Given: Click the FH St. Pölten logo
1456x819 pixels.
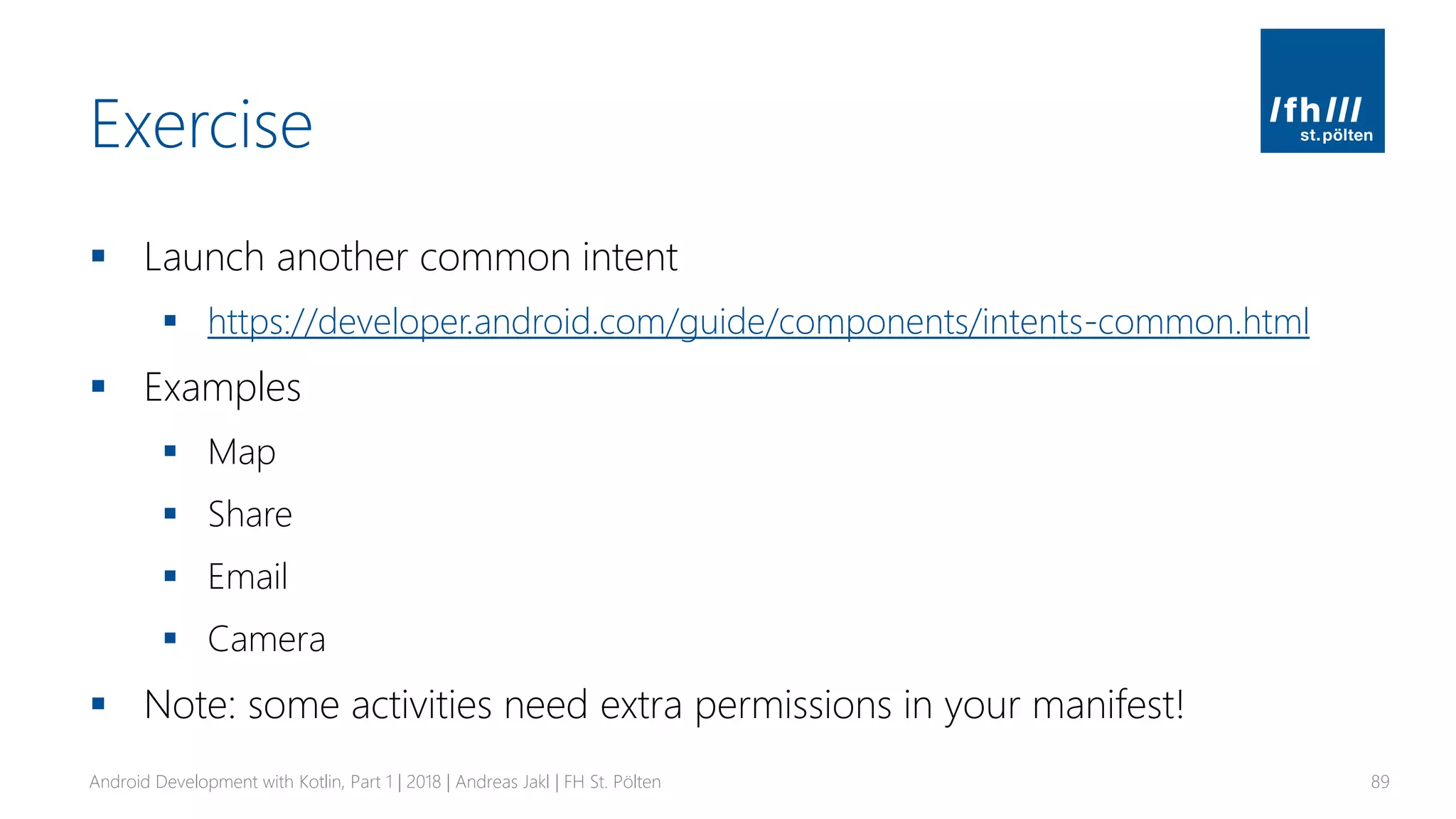Looking at the screenshot, I should 1322,90.
